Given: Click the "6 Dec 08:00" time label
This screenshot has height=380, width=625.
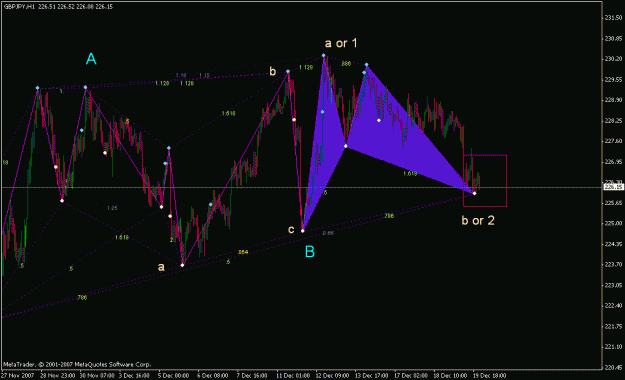Looking at the screenshot, I should (213, 376).
